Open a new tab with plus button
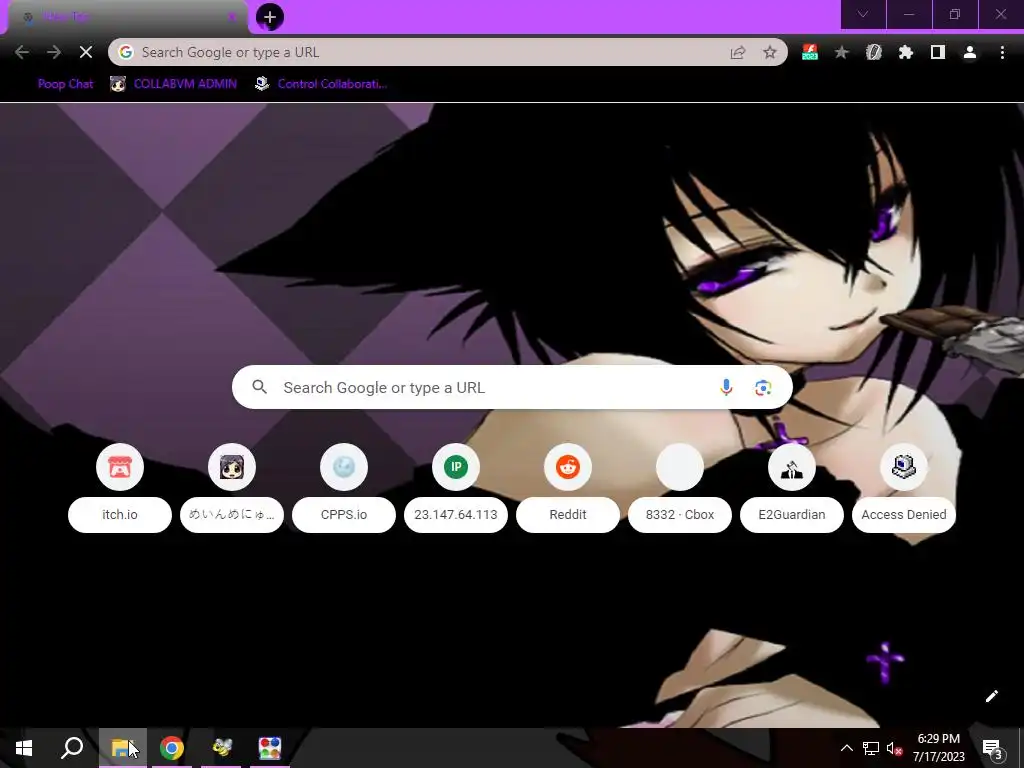 coord(270,17)
